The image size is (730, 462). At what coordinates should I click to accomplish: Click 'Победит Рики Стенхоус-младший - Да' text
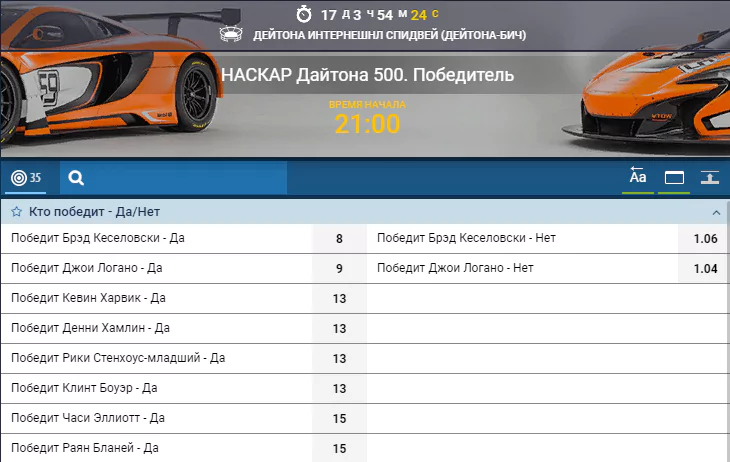point(118,358)
